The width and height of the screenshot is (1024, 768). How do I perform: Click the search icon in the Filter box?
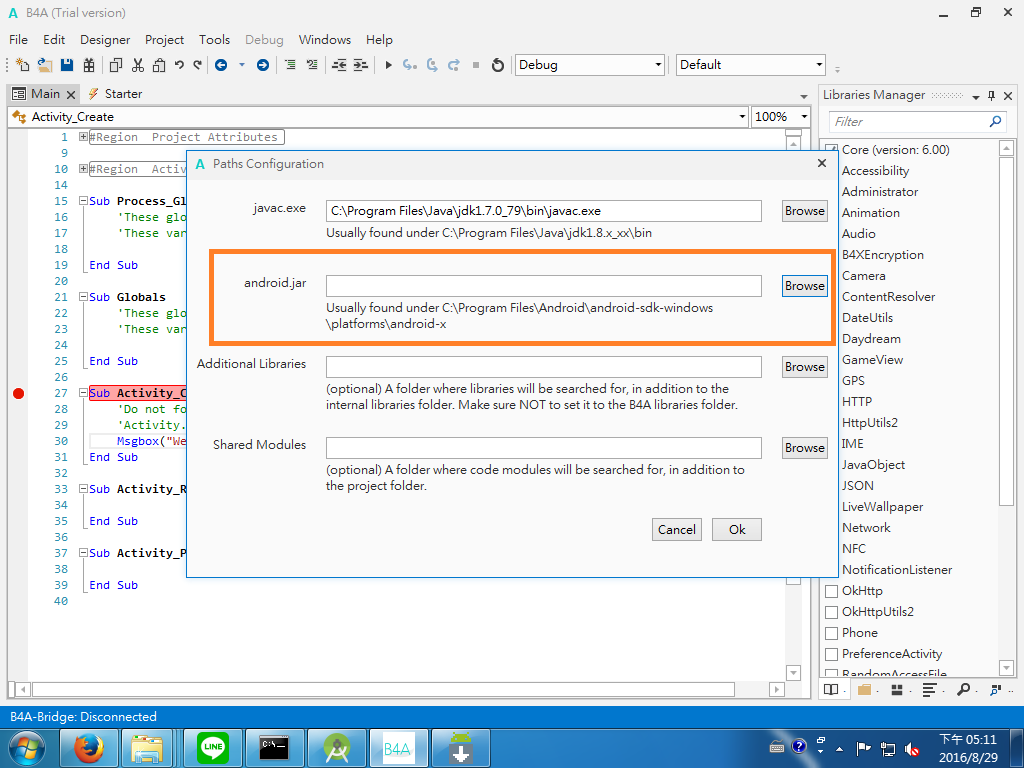[995, 121]
